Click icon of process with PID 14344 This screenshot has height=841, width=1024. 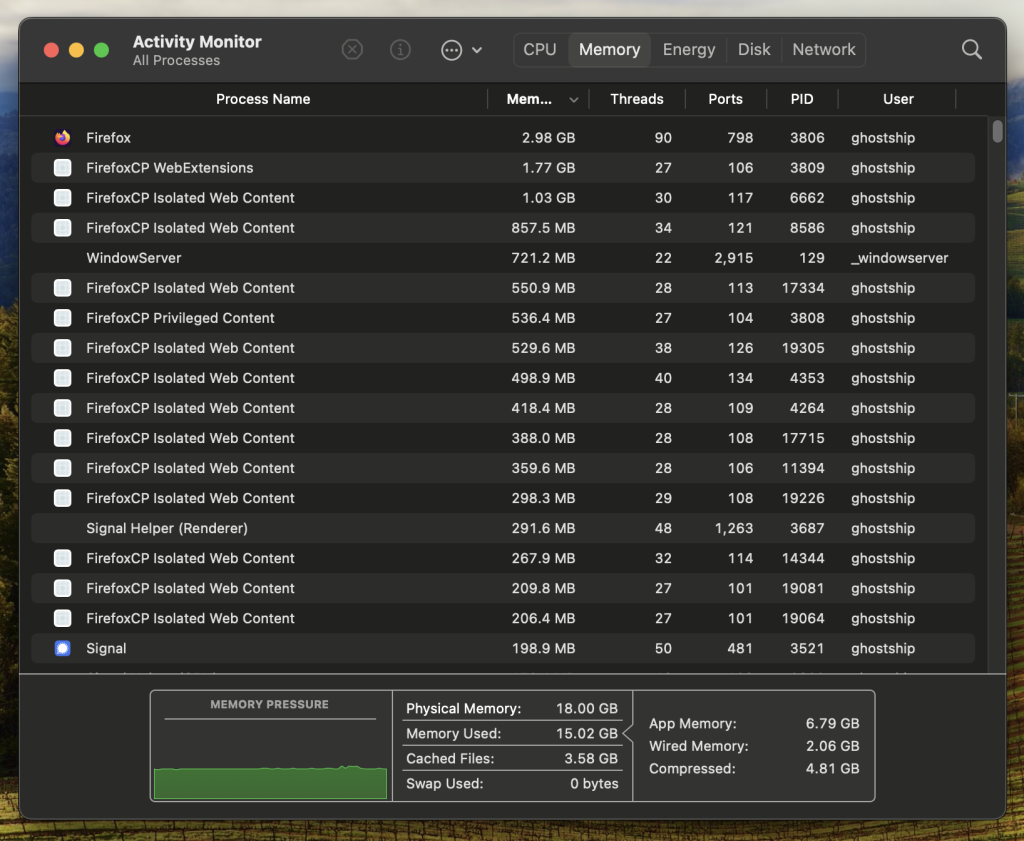tap(63, 558)
